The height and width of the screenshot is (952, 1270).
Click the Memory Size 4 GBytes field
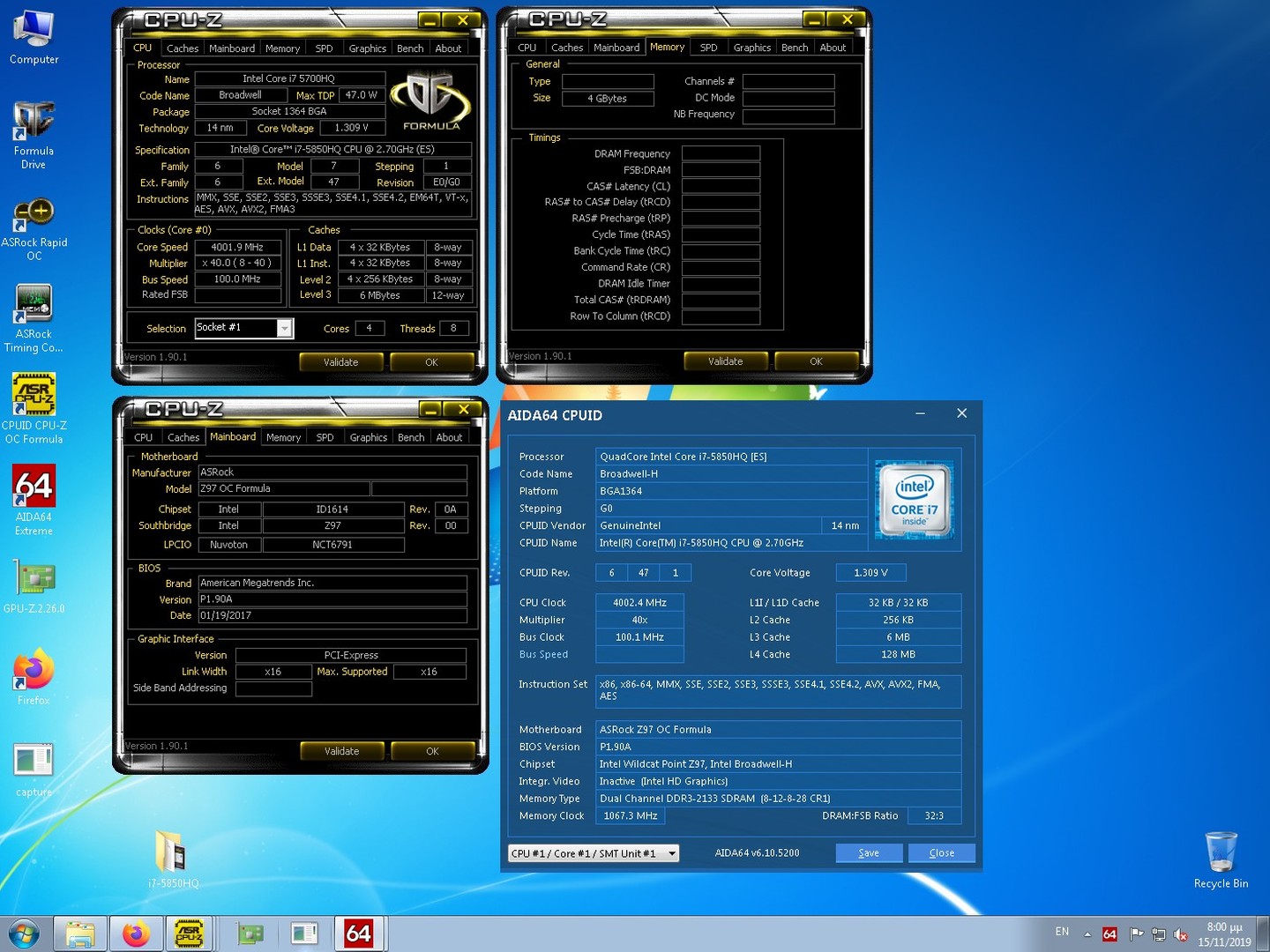pyautogui.click(x=608, y=98)
